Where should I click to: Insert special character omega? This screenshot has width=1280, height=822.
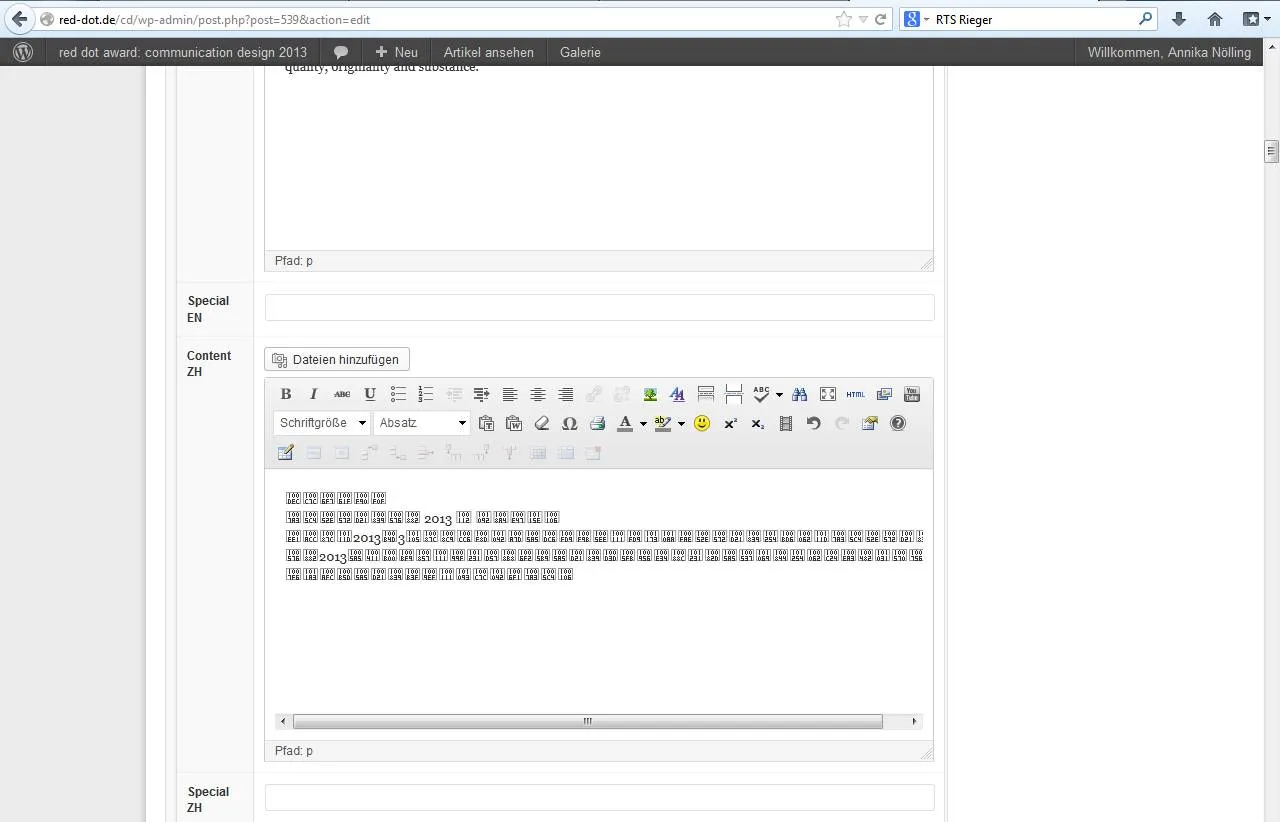click(x=570, y=423)
